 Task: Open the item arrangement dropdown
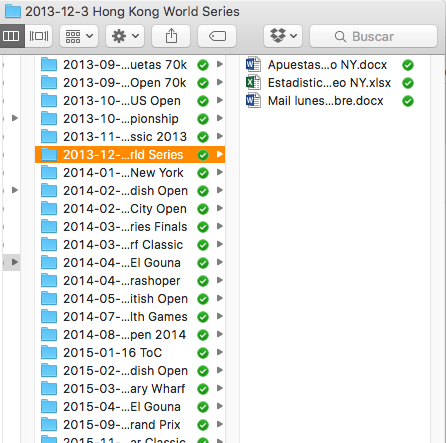point(79,36)
